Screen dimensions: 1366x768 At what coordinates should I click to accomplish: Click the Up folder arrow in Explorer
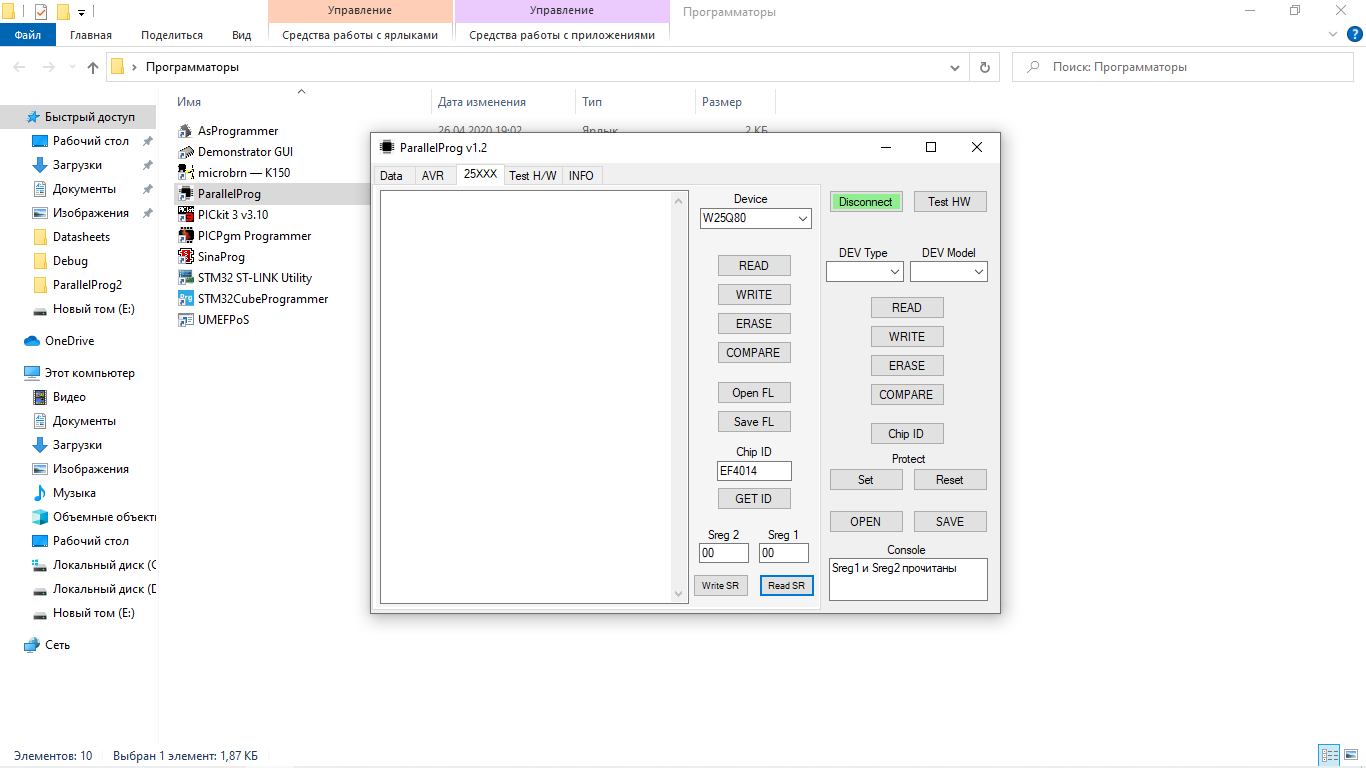(x=93, y=67)
